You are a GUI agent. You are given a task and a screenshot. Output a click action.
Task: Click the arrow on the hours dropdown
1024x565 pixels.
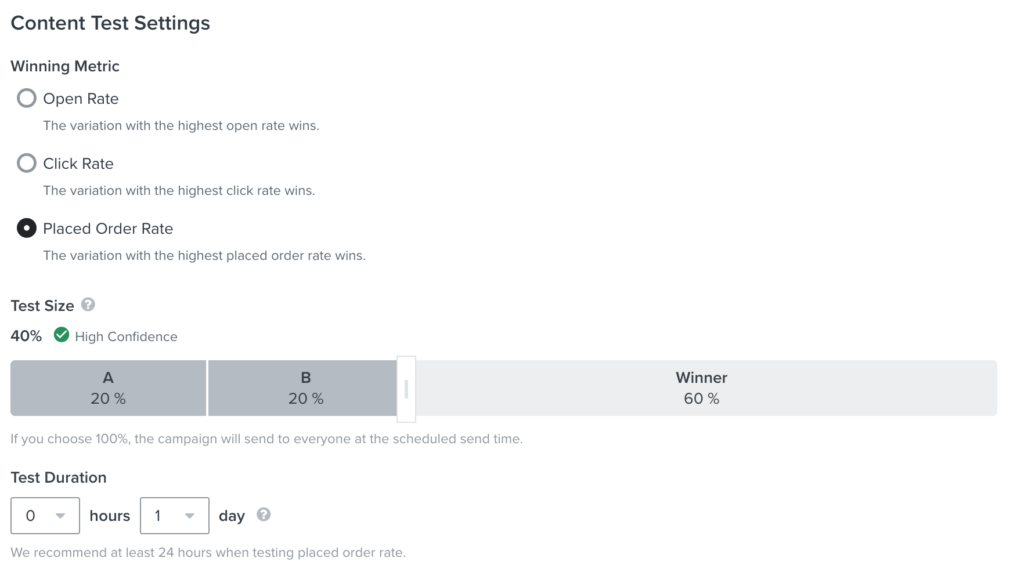tap(60, 516)
